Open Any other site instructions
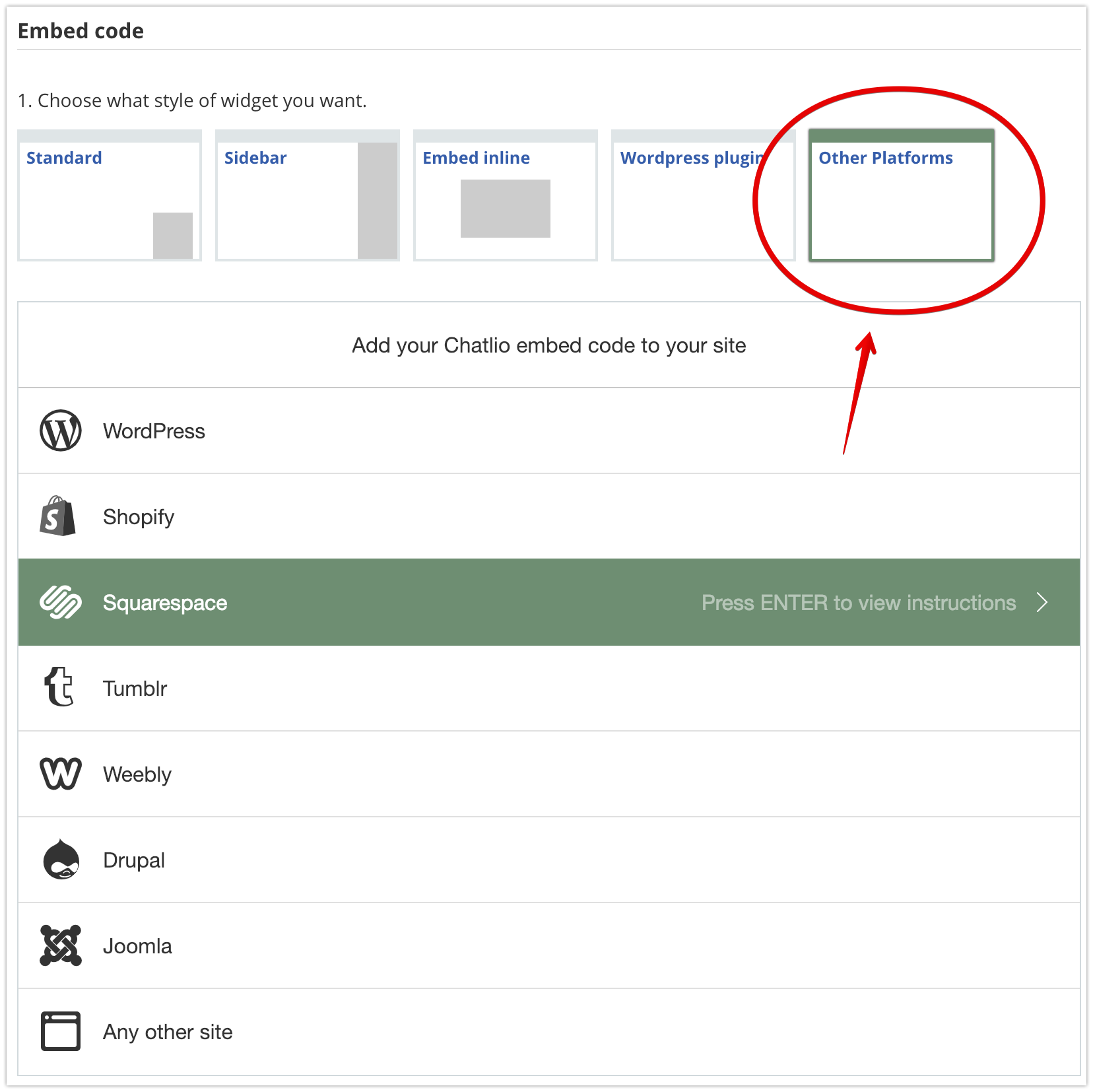 [549, 1032]
